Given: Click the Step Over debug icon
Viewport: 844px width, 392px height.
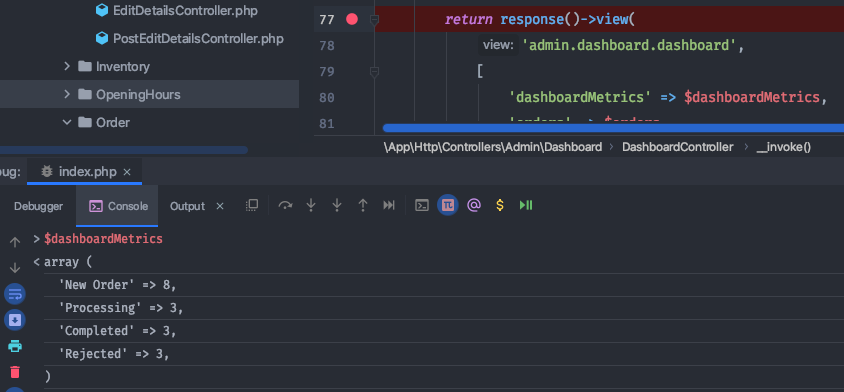Looking at the screenshot, I should pyautogui.click(x=285, y=205).
